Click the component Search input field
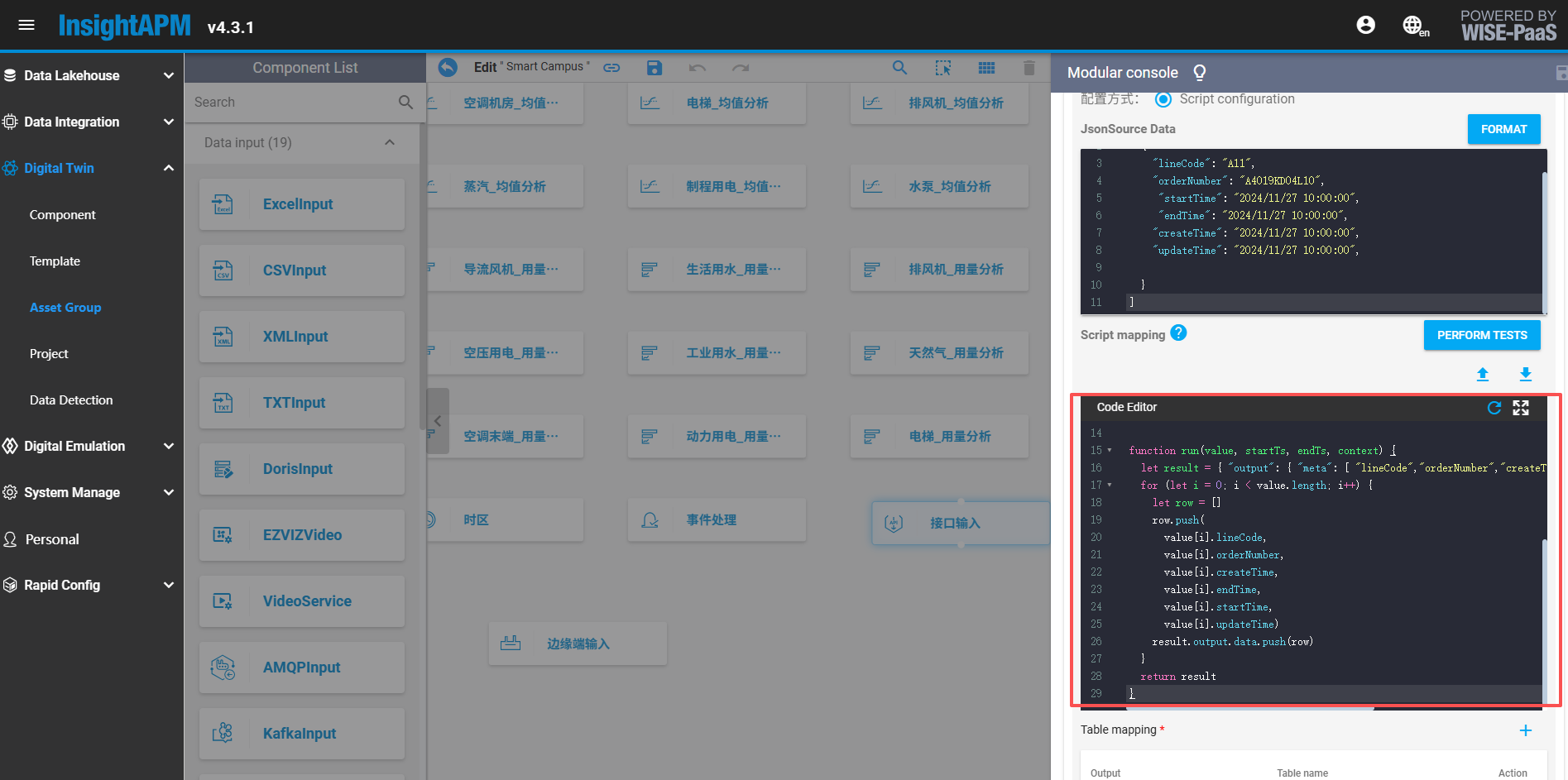The width and height of the screenshot is (1568, 780). pos(294,102)
